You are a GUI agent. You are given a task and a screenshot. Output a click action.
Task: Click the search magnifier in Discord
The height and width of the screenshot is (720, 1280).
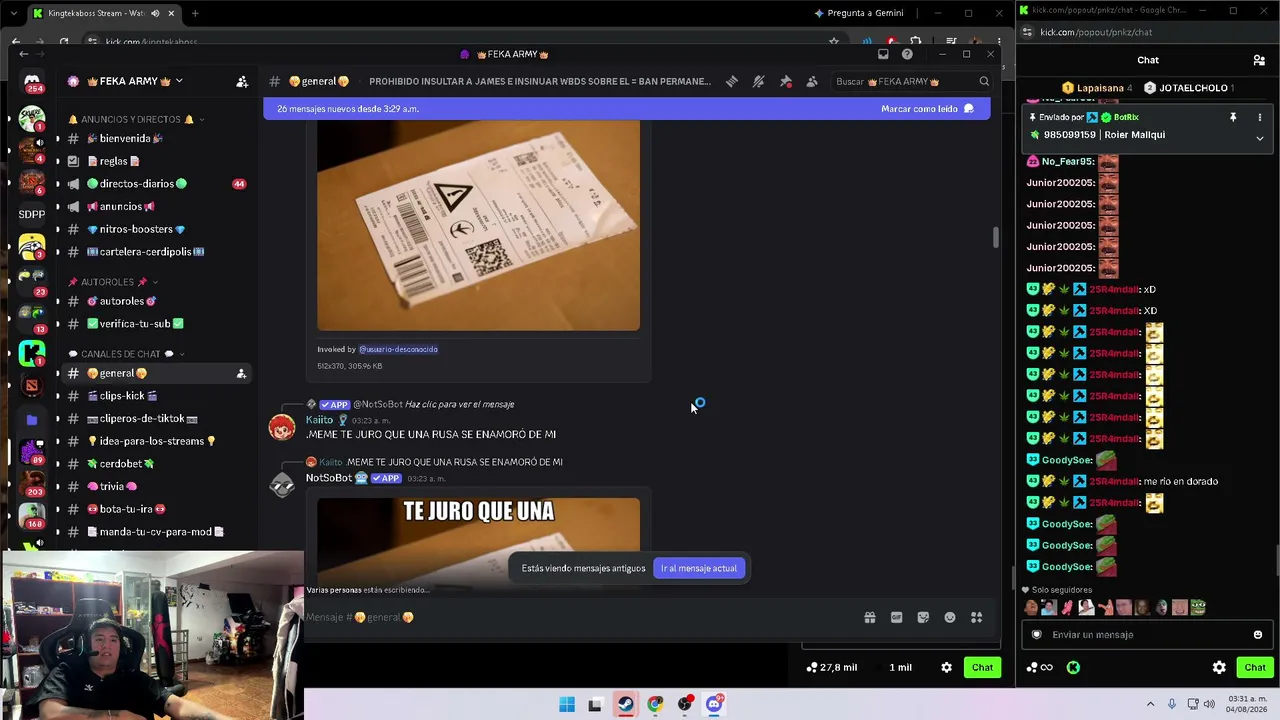pos(984,81)
